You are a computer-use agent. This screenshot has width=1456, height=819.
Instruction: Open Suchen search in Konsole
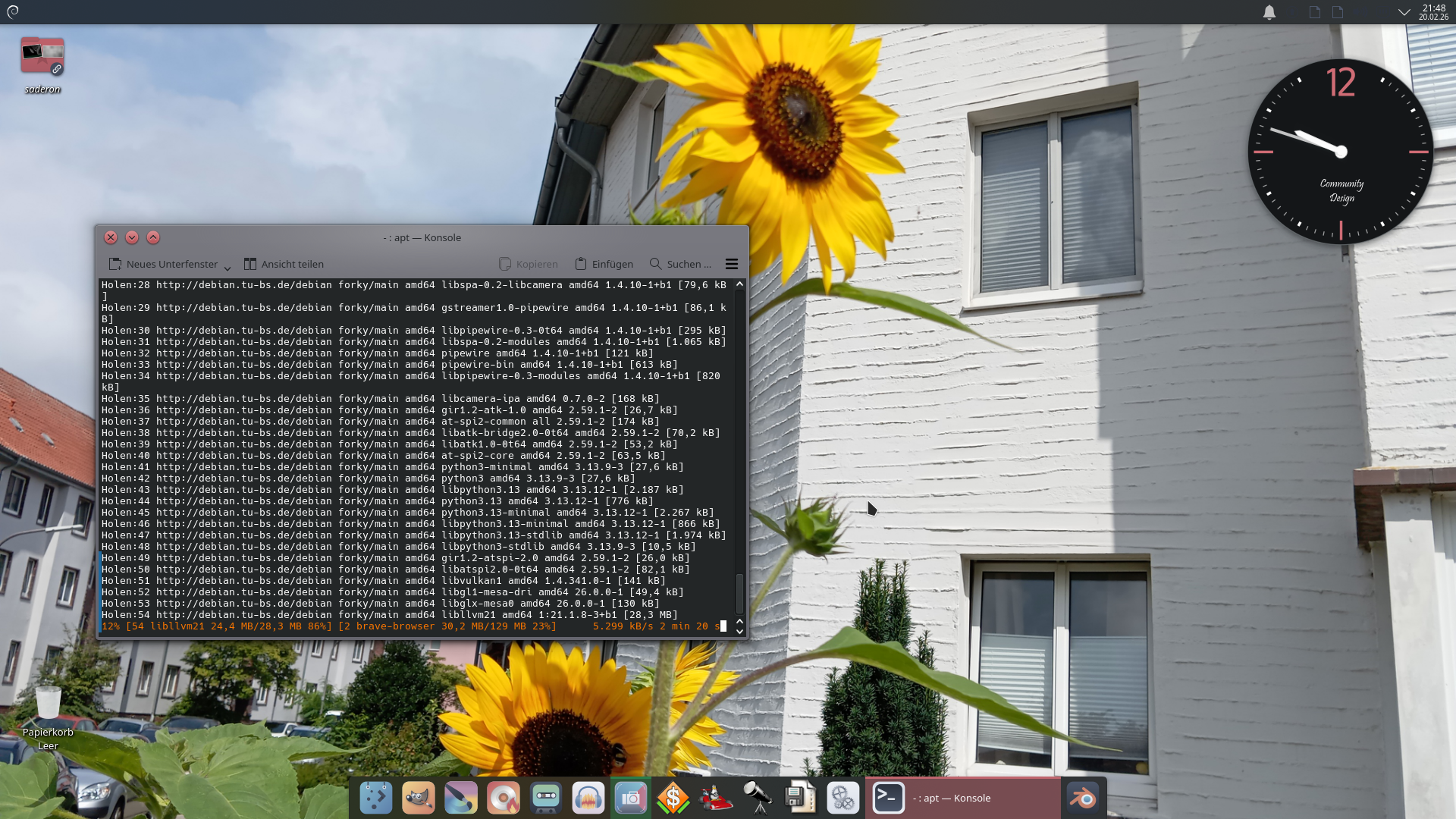[680, 264]
